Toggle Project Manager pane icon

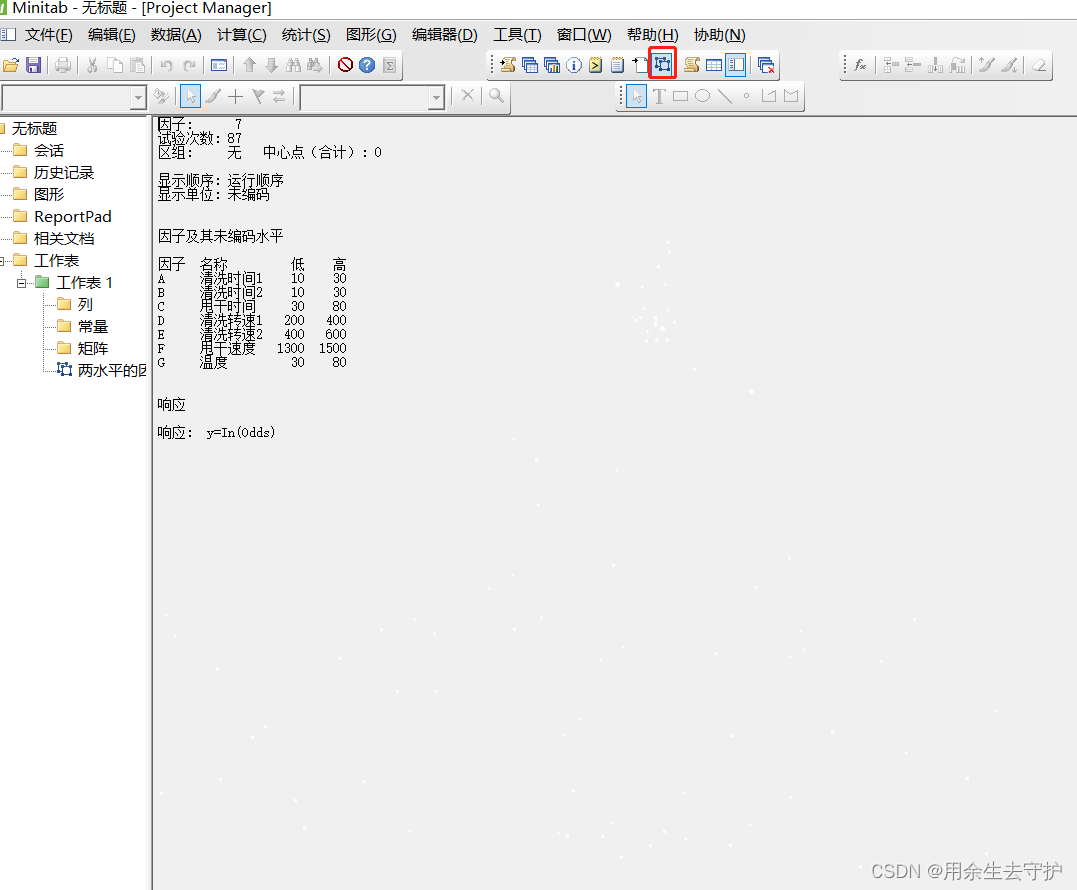[x=736, y=65]
